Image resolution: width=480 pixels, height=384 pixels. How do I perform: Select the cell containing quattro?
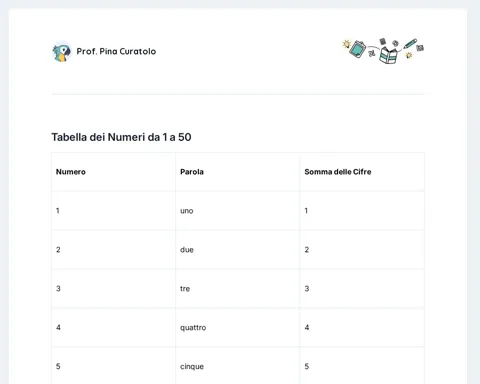click(238, 328)
